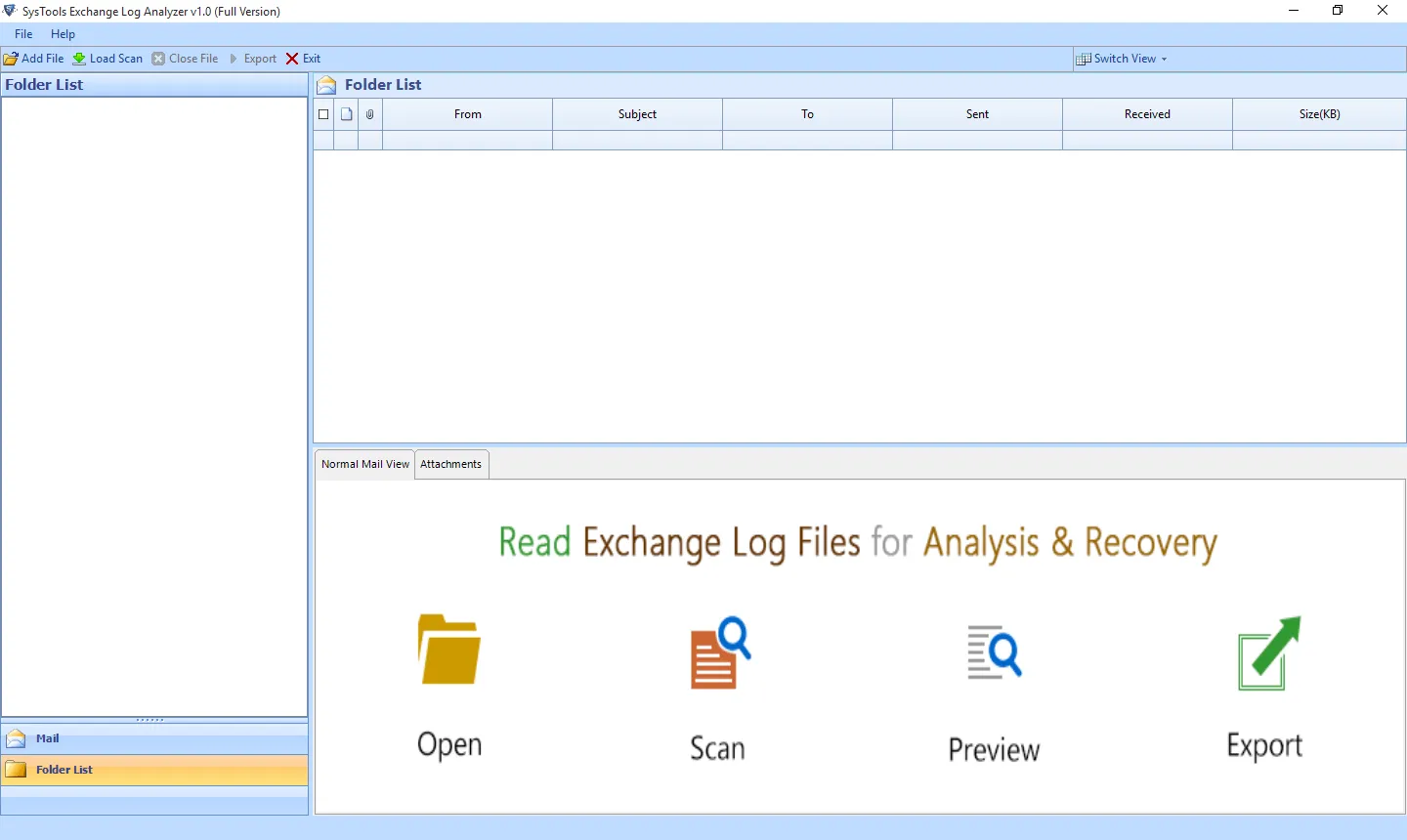Click the green Export arrow icon
This screenshot has height=840, width=1407.
(x=1269, y=652)
